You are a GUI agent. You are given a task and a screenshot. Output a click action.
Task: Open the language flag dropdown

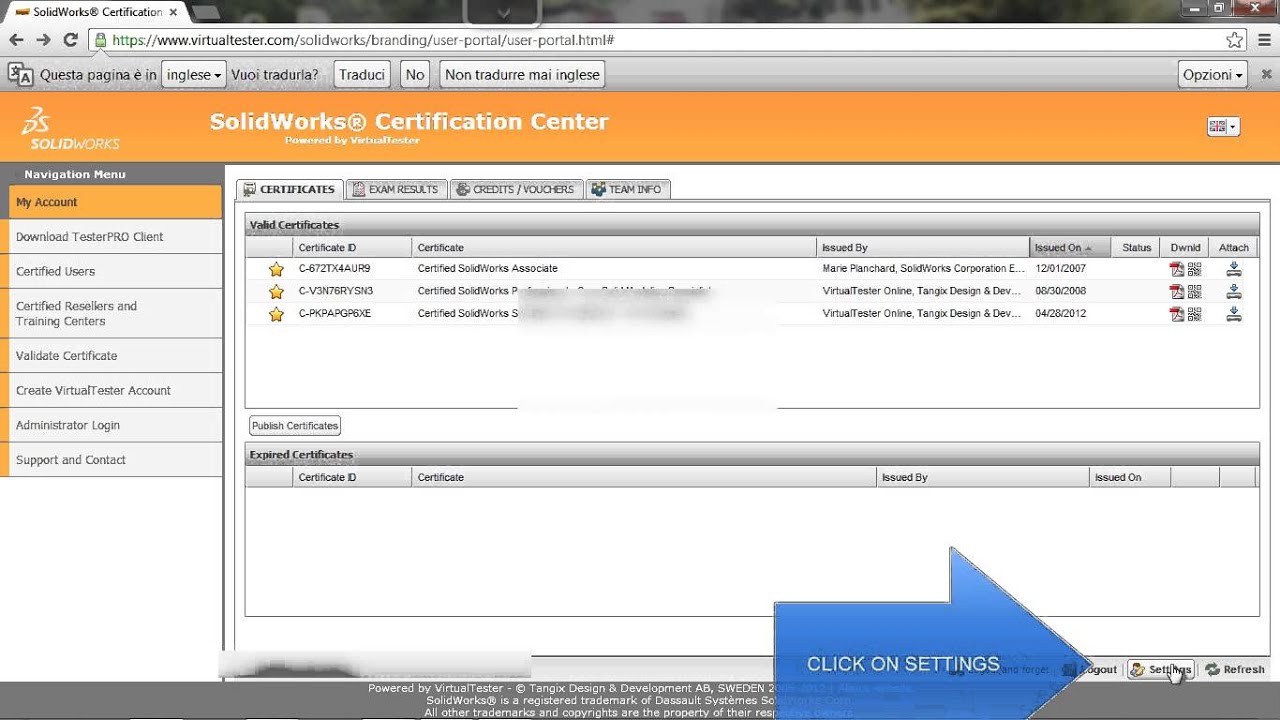1223,126
